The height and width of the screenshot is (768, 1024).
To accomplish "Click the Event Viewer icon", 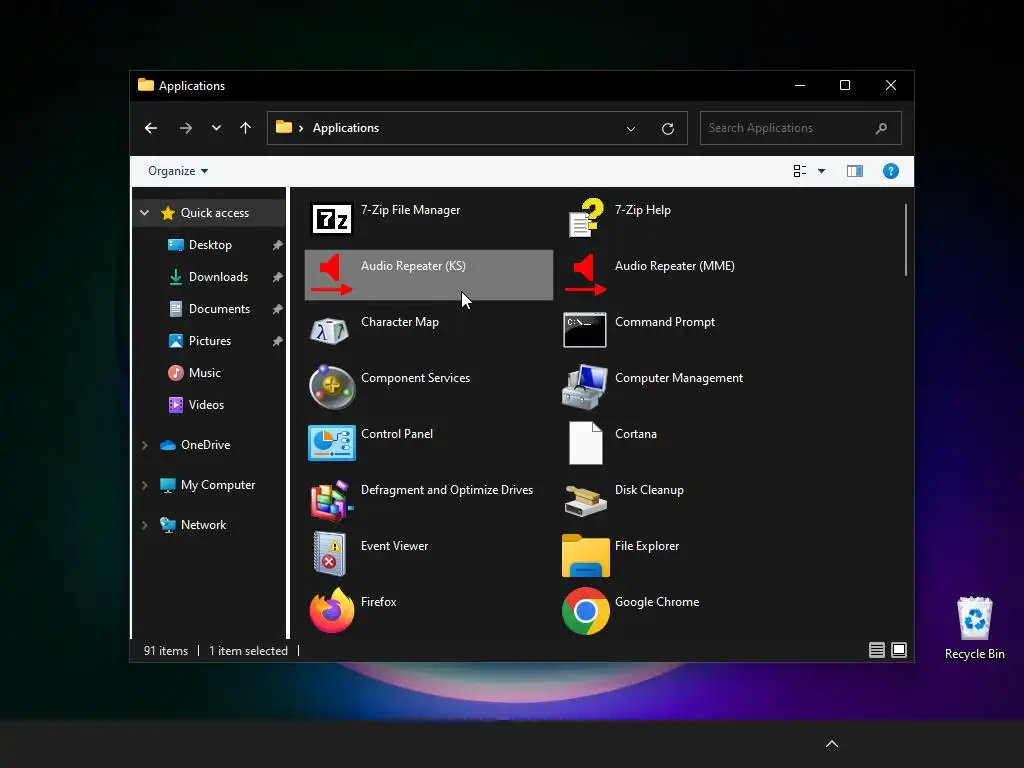I will pos(330,554).
